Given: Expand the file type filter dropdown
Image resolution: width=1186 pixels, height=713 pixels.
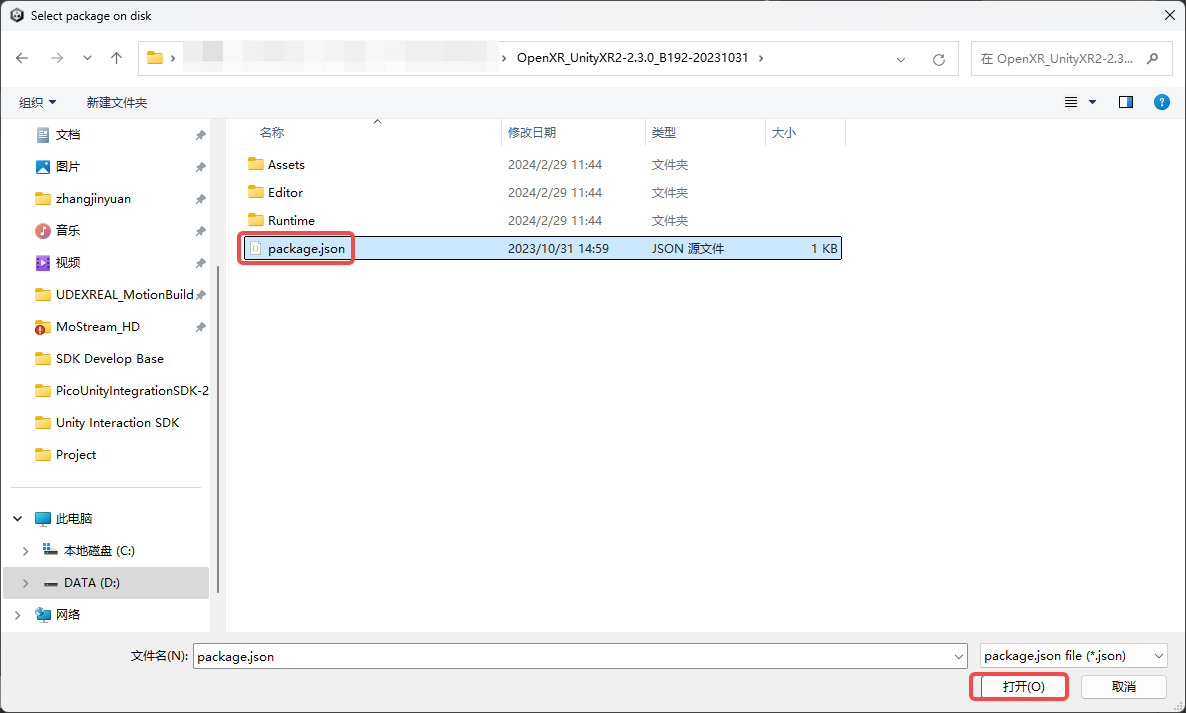Looking at the screenshot, I should point(1073,656).
